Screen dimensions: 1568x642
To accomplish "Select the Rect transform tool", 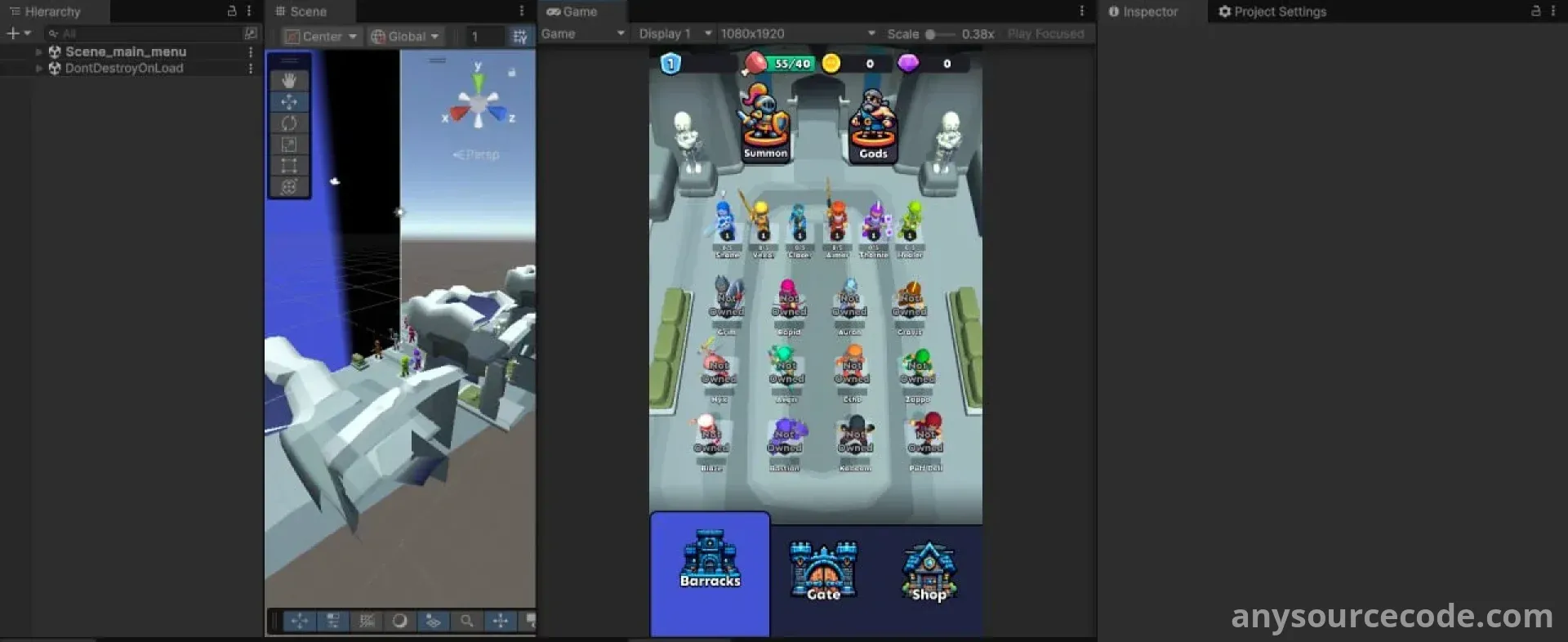I will click(289, 166).
